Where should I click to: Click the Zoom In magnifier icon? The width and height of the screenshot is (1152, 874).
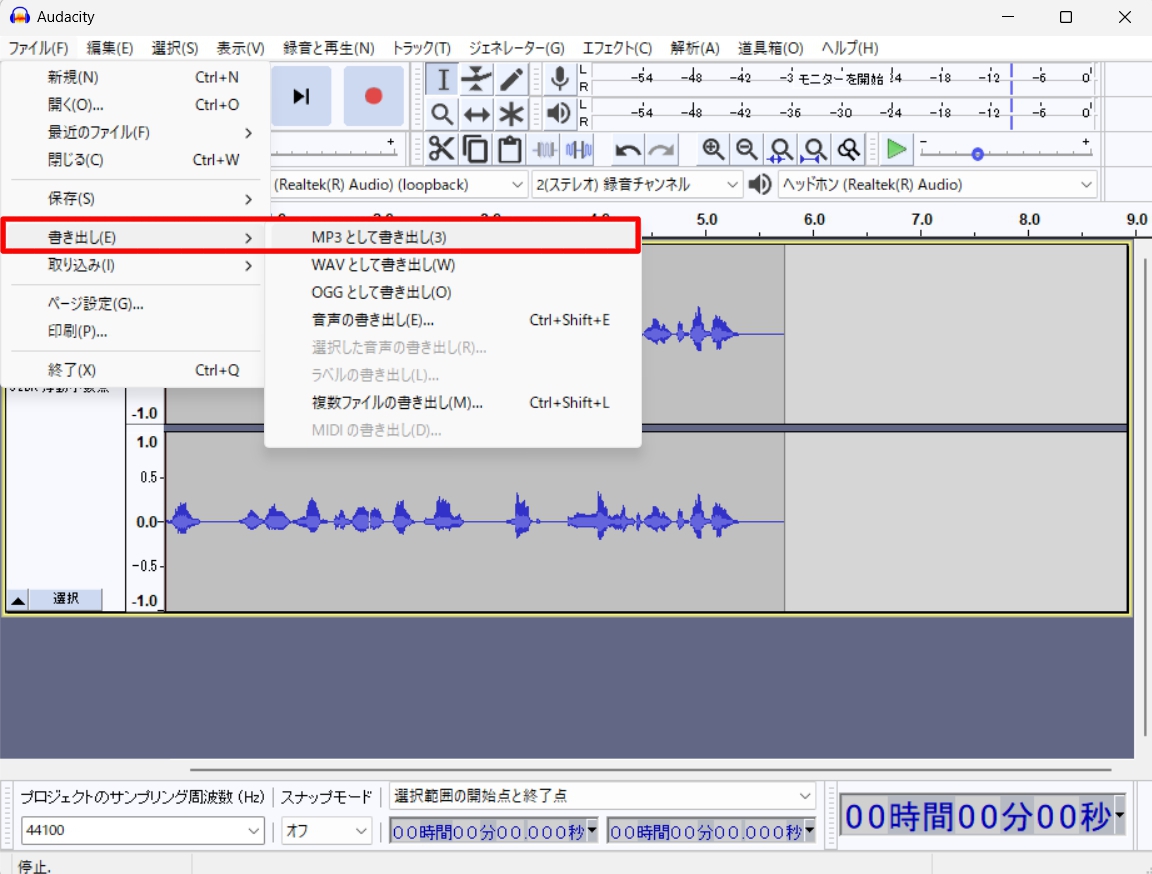(x=713, y=149)
